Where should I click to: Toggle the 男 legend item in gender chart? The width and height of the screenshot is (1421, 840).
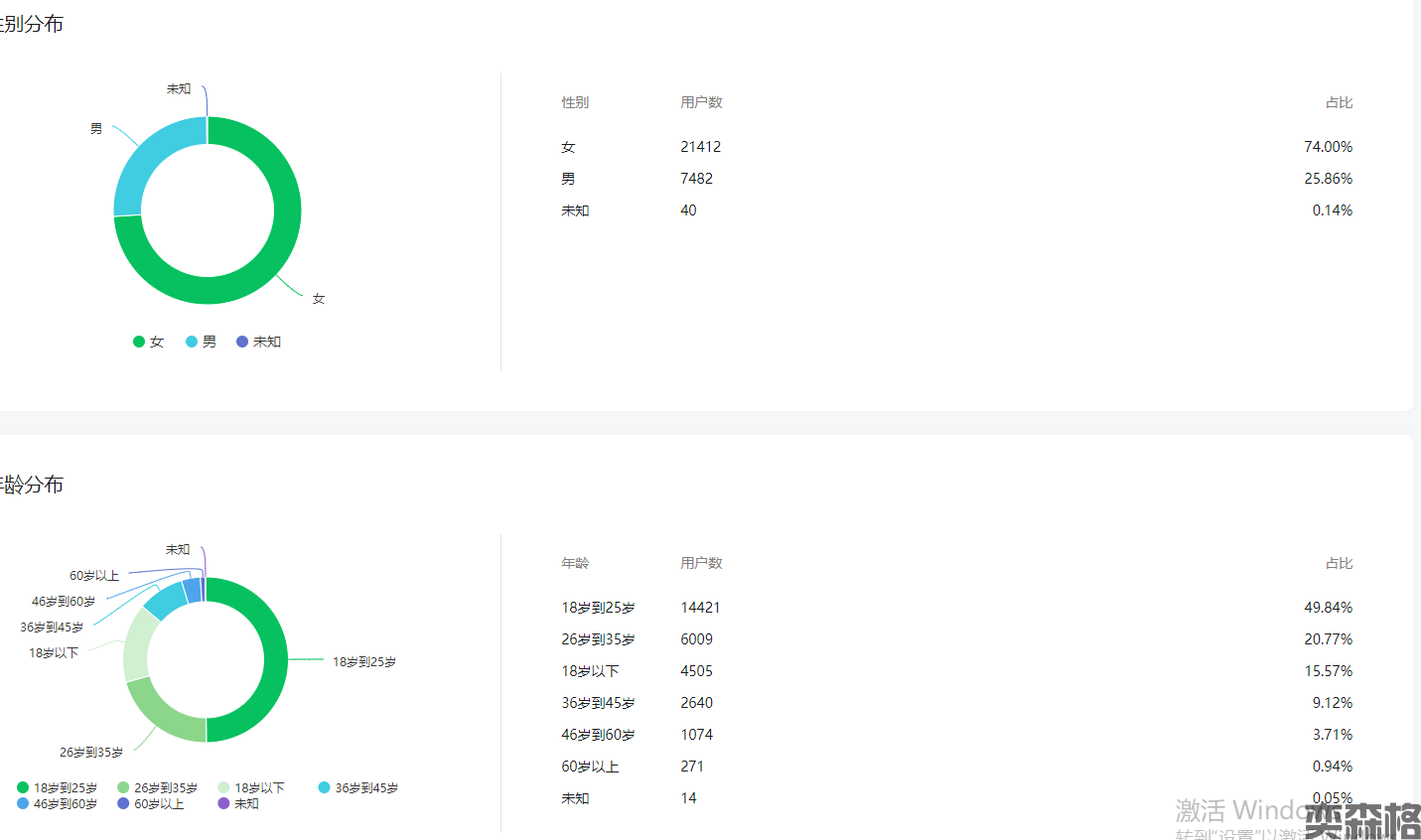(201, 342)
